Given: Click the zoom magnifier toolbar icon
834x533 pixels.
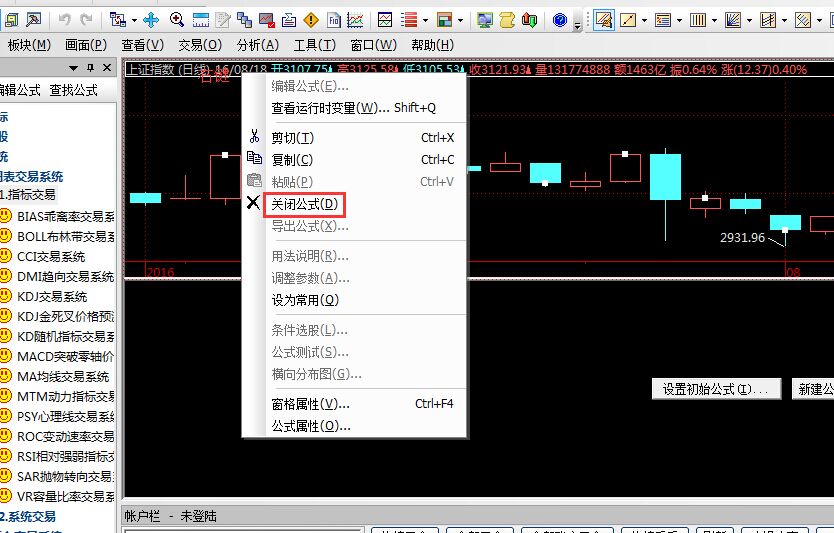Looking at the screenshot, I should [x=177, y=19].
